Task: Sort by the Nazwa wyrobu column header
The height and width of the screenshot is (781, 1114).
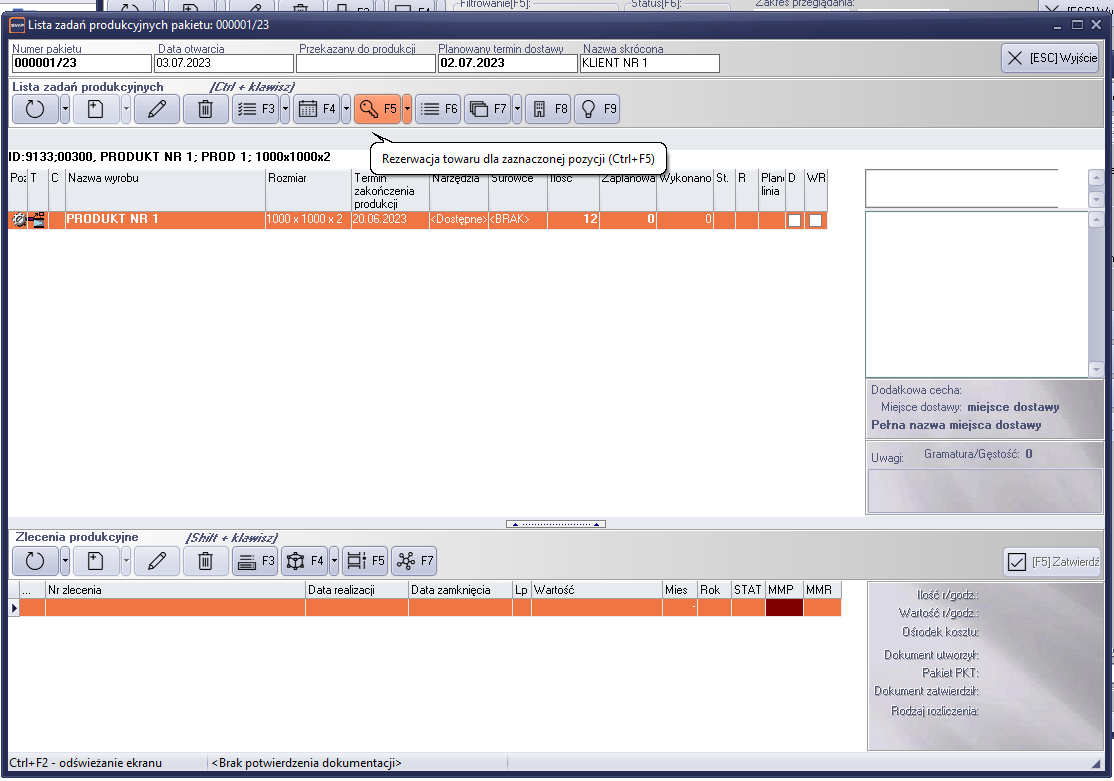Action: pyautogui.click(x=165, y=178)
